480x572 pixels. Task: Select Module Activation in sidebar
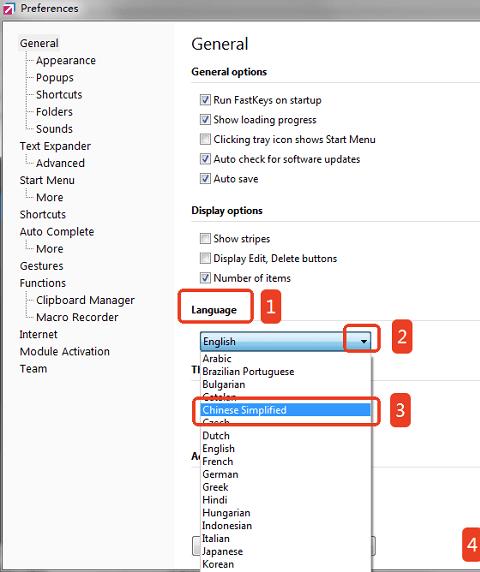click(x=65, y=351)
